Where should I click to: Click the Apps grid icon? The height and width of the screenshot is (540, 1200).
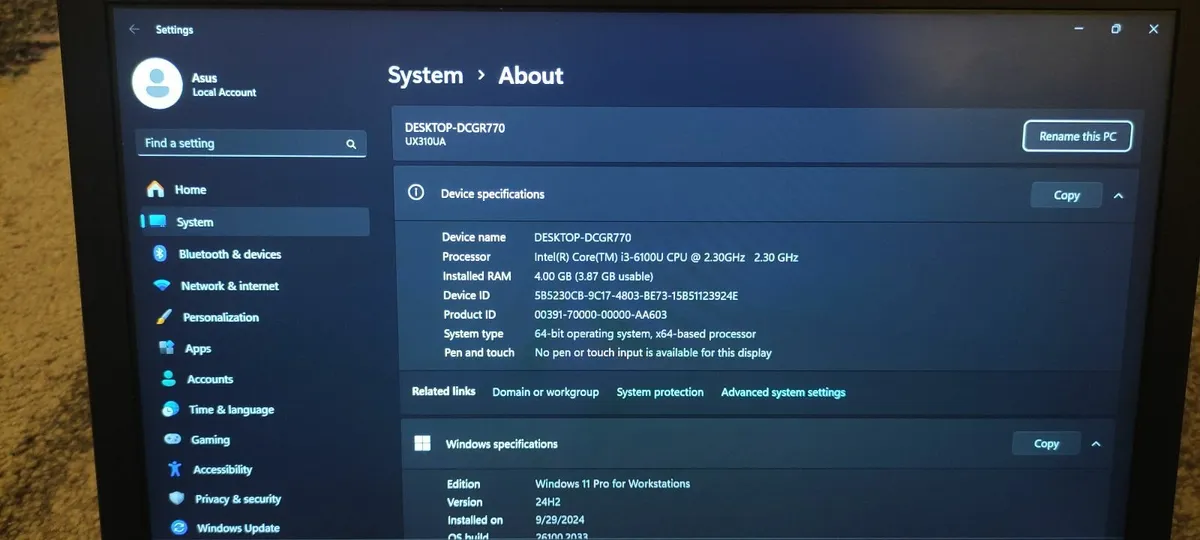tap(167, 348)
